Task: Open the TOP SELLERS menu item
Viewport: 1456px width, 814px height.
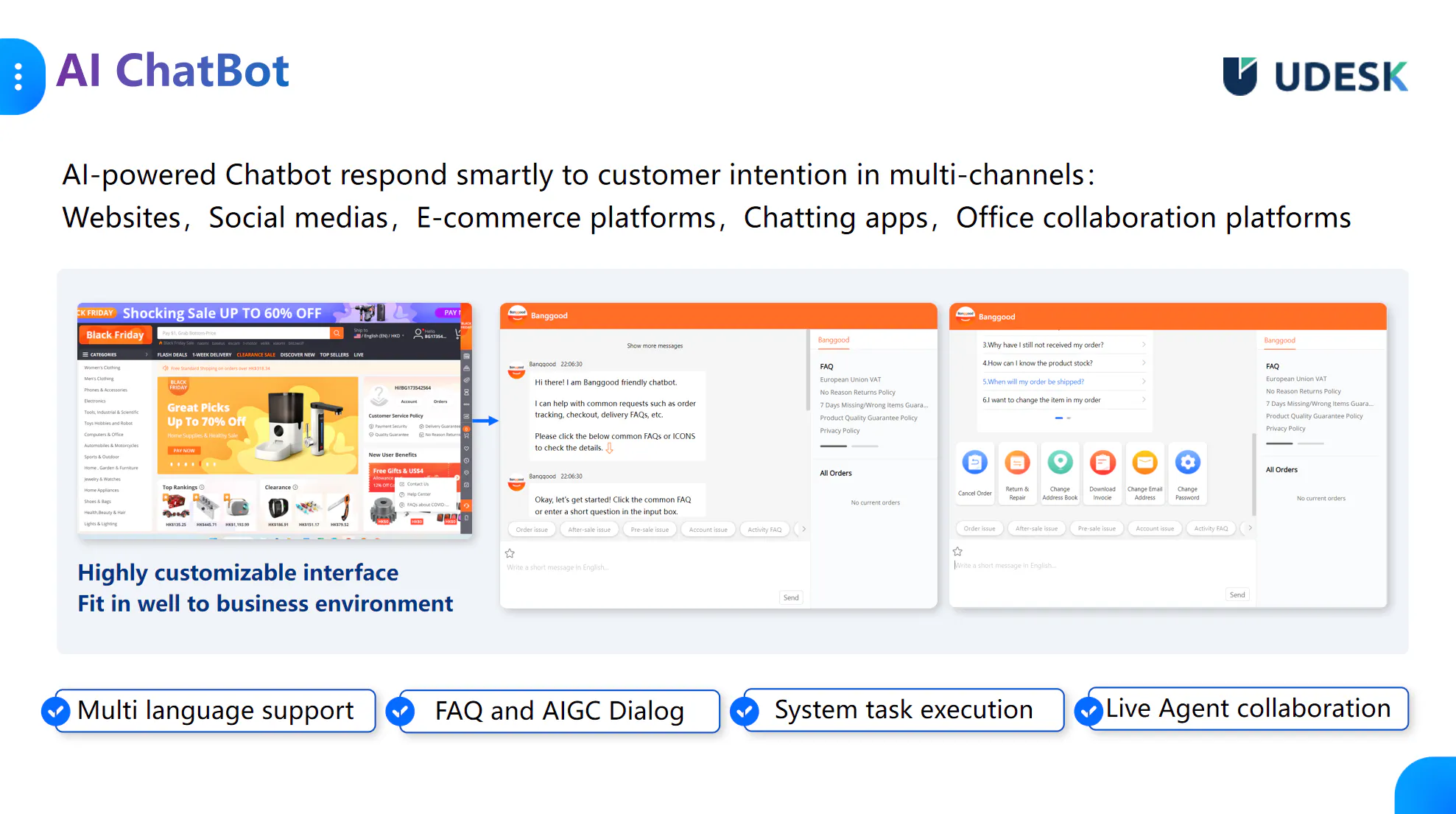Action: [334, 354]
